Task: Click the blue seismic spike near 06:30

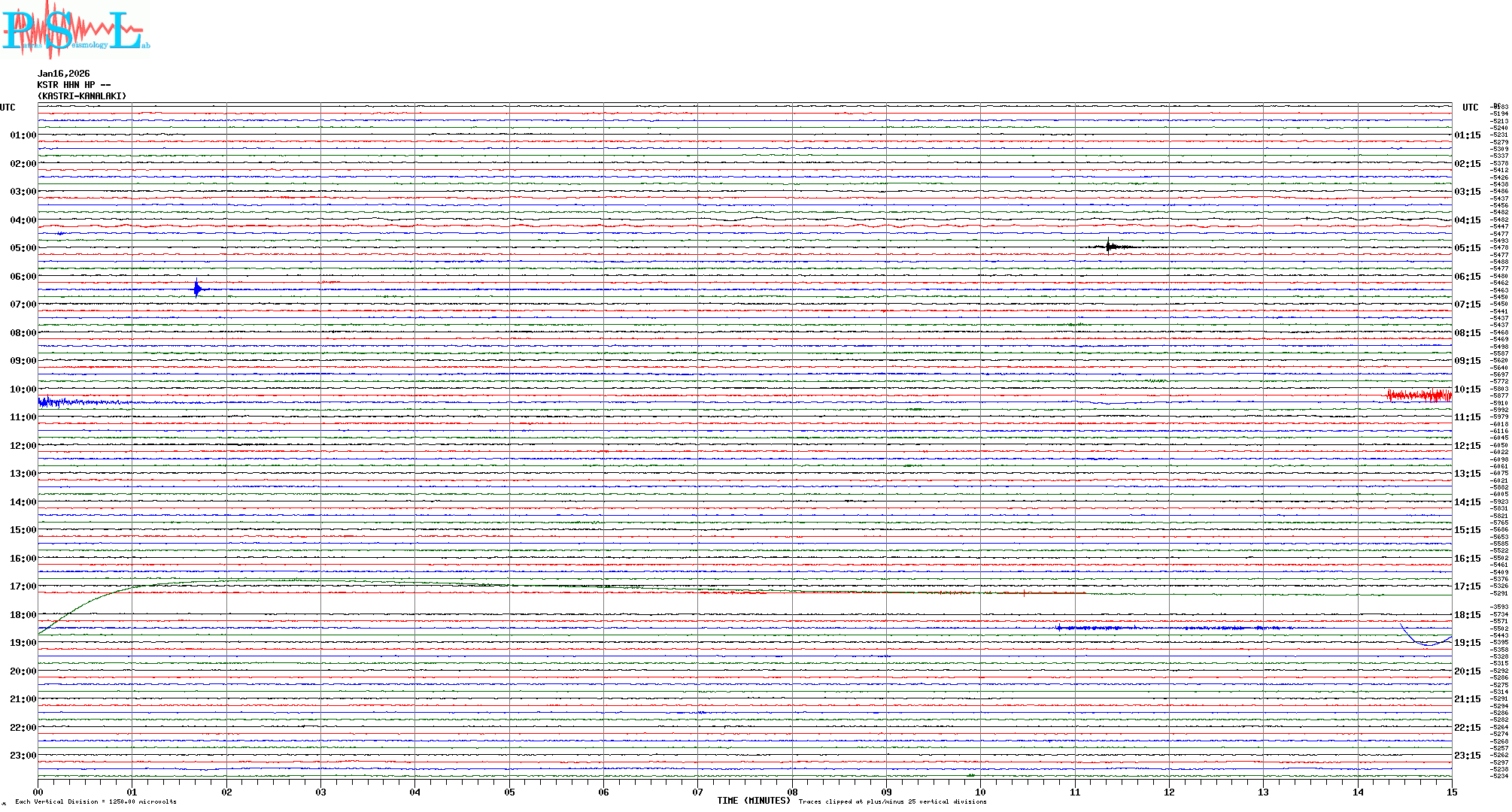Action: click(197, 289)
